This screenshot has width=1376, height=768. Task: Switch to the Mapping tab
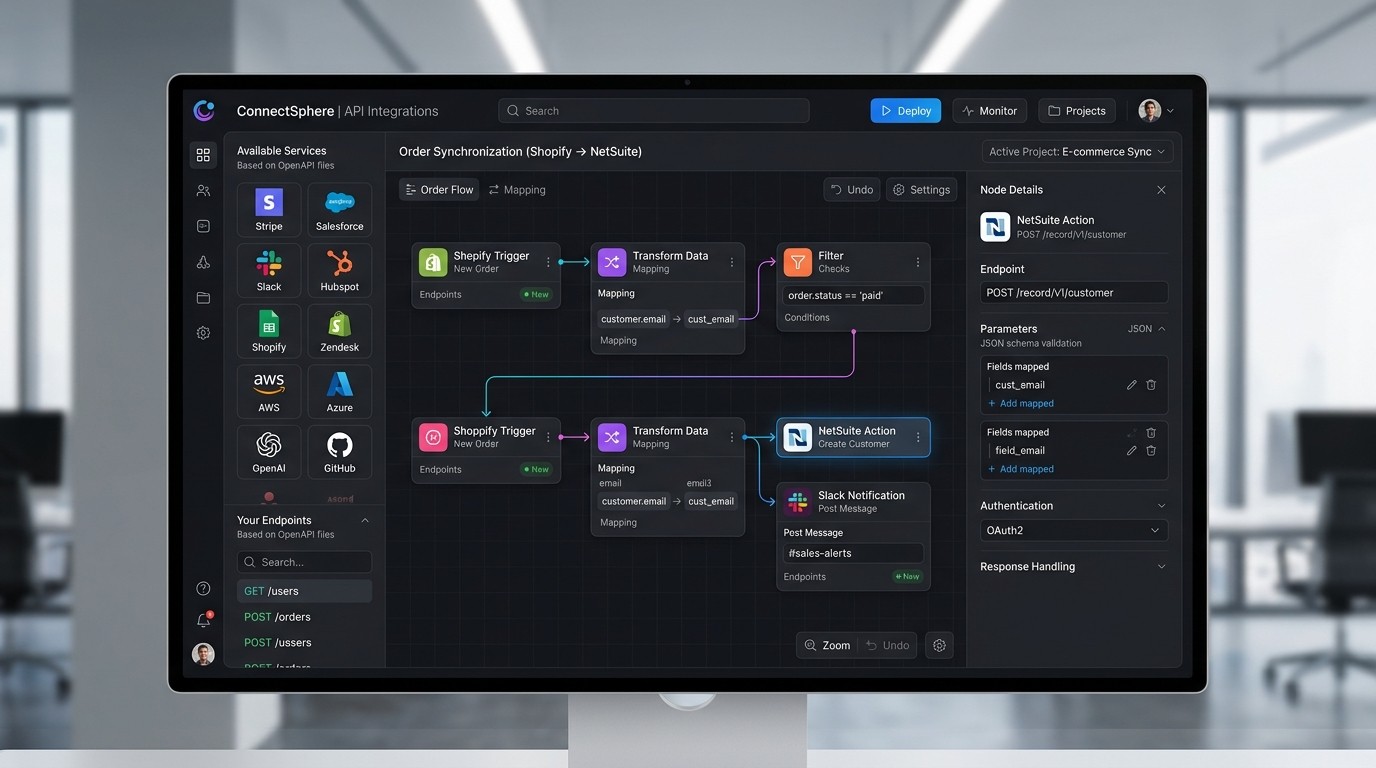point(517,189)
